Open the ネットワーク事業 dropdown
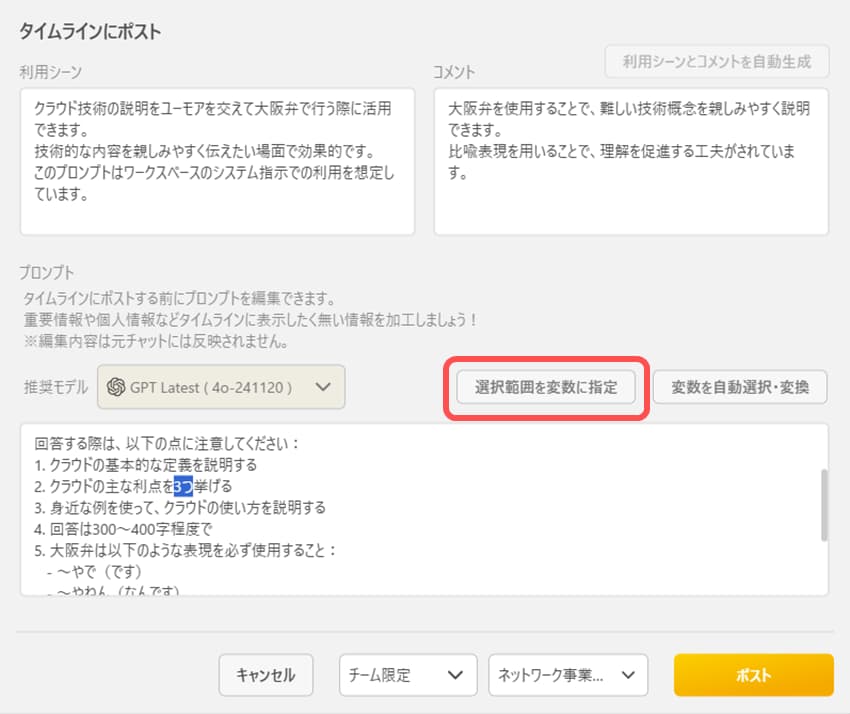The height and width of the screenshot is (714, 850). point(568,675)
